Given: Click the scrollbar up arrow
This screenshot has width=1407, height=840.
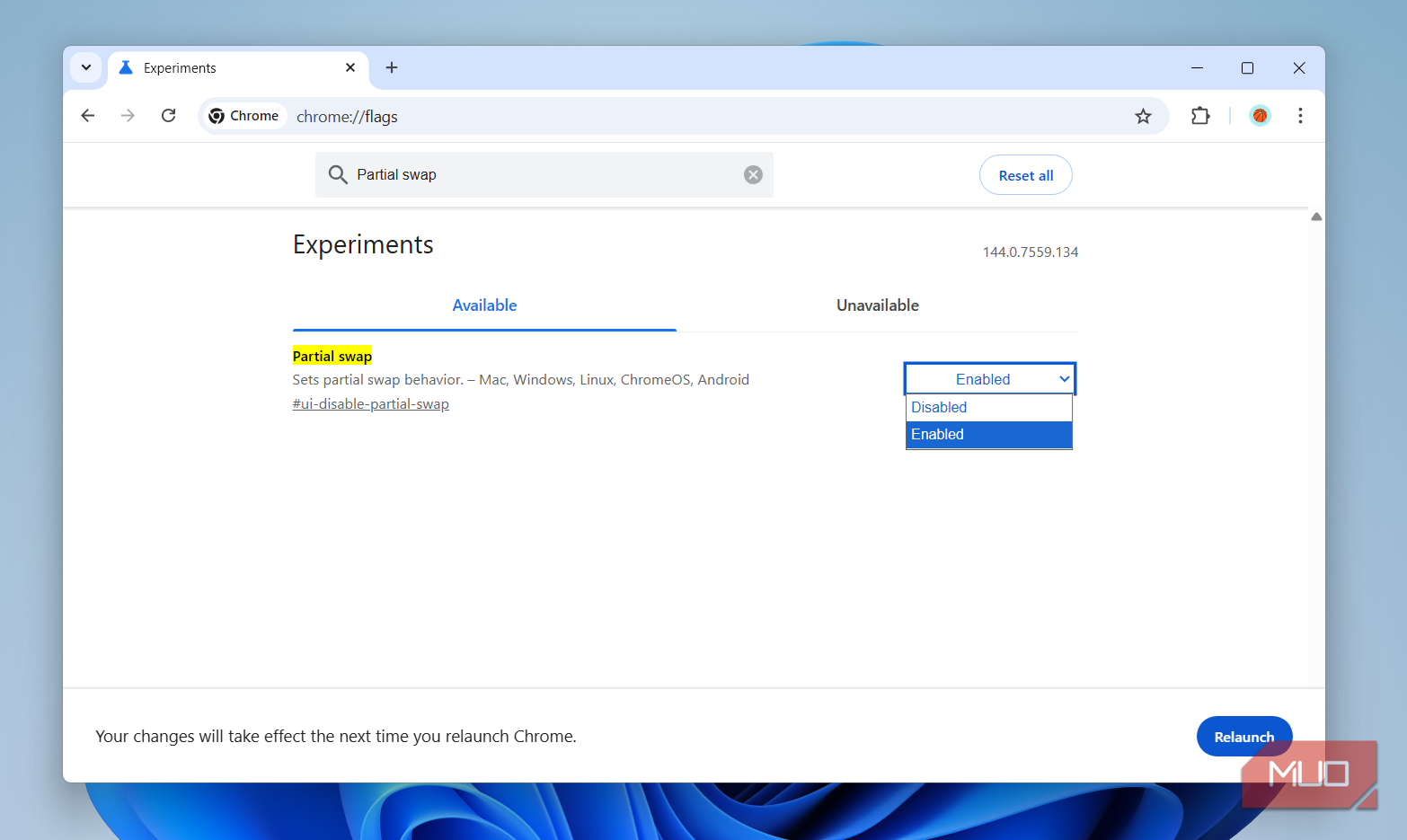Looking at the screenshot, I should coord(1316,217).
